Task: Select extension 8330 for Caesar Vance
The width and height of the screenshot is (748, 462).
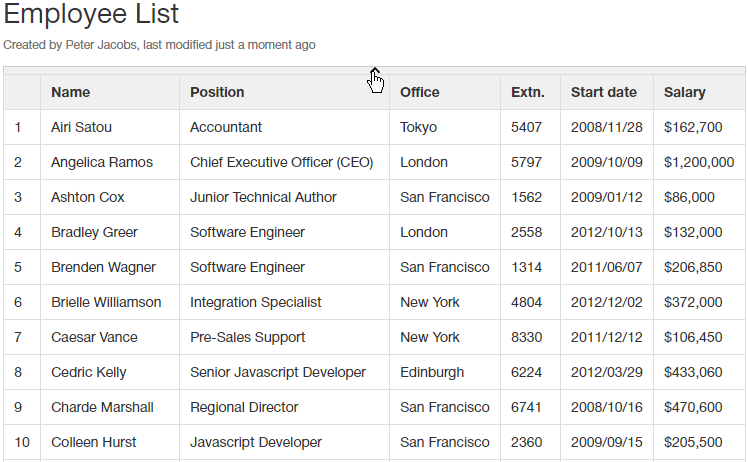Action: 527,337
